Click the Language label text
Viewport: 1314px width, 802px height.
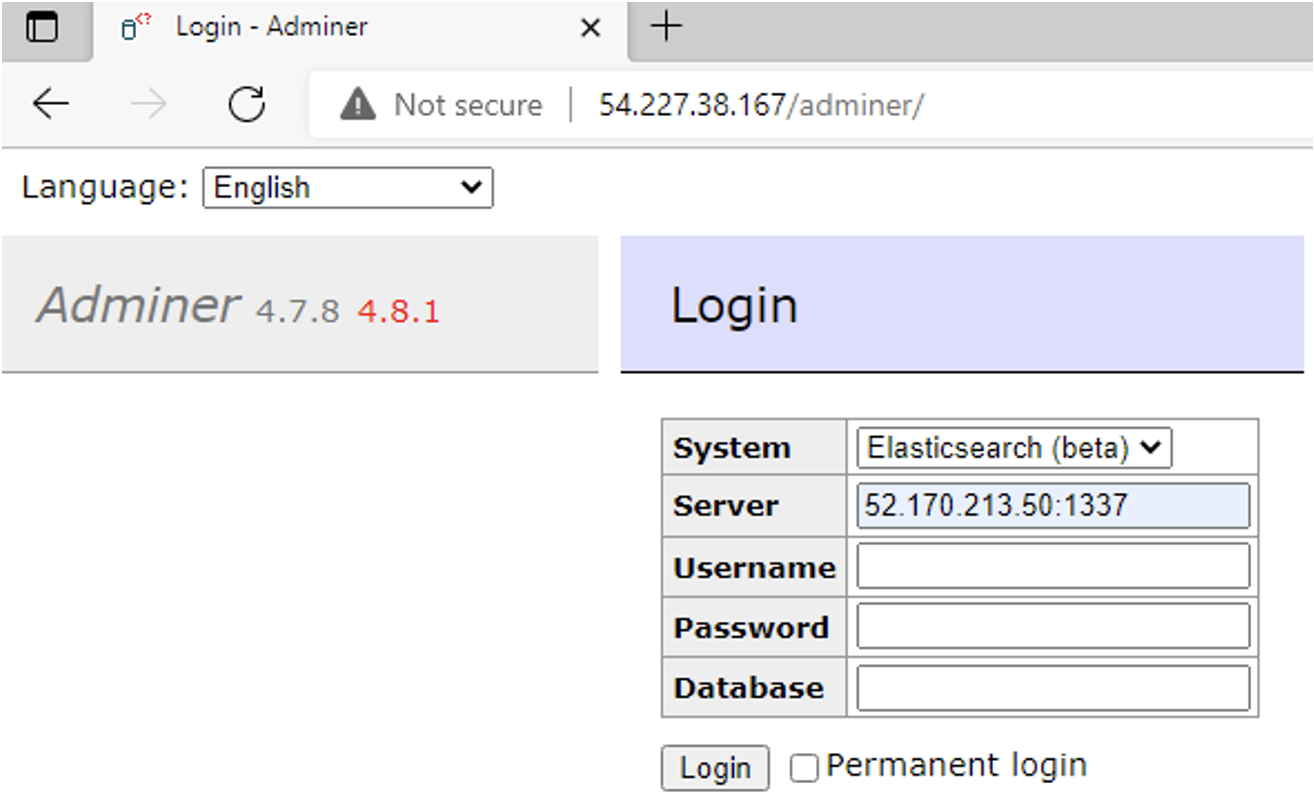105,188
